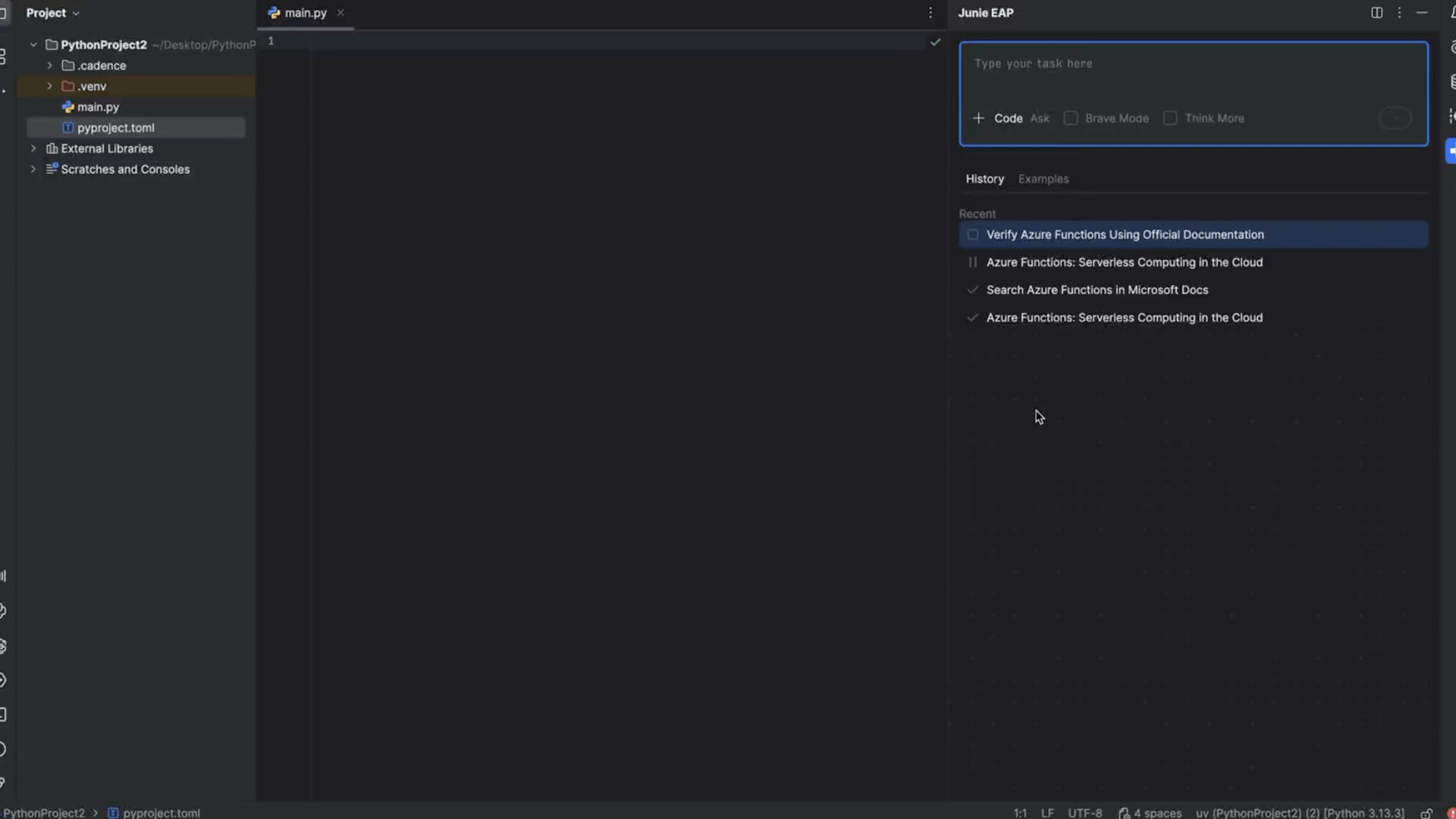Click the green inspection checkmark in editor
The height and width of the screenshot is (819, 1456).
(935, 42)
